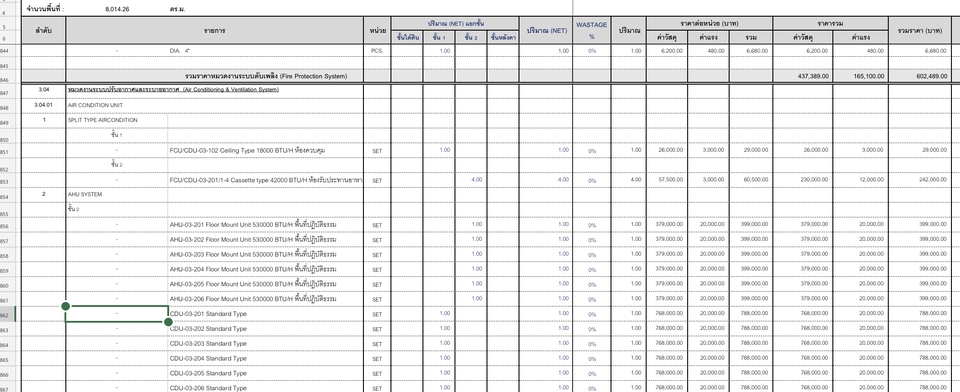Select ชั้น 2 sub-heading under AHU SYSTEM
Viewport: 960px width, 392px height.
pos(73,209)
